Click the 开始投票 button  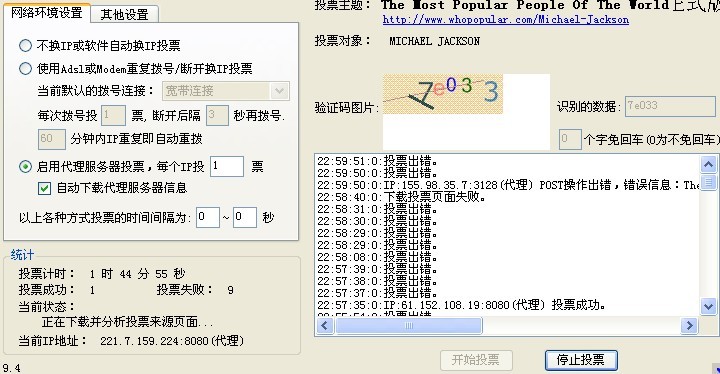click(x=476, y=360)
